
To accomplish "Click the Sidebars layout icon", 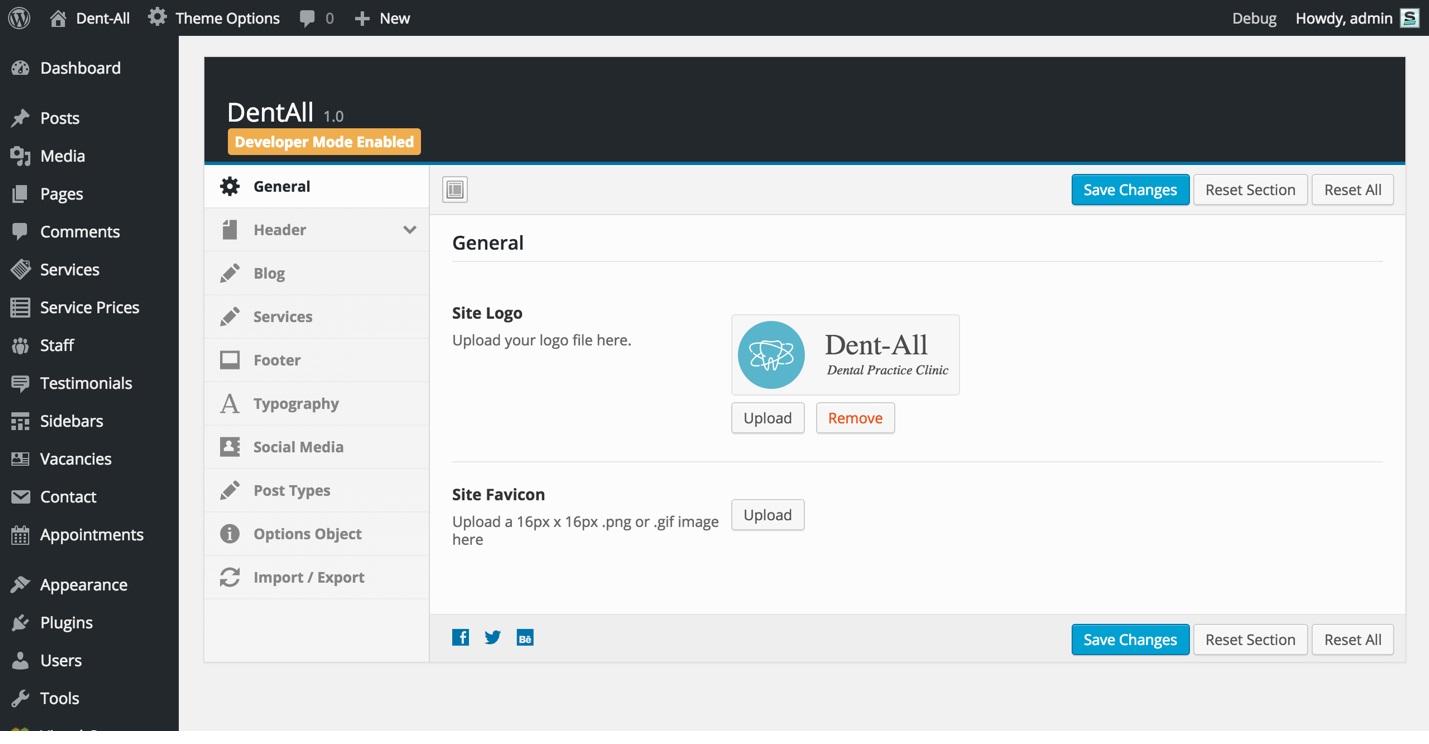I will [x=20, y=421].
